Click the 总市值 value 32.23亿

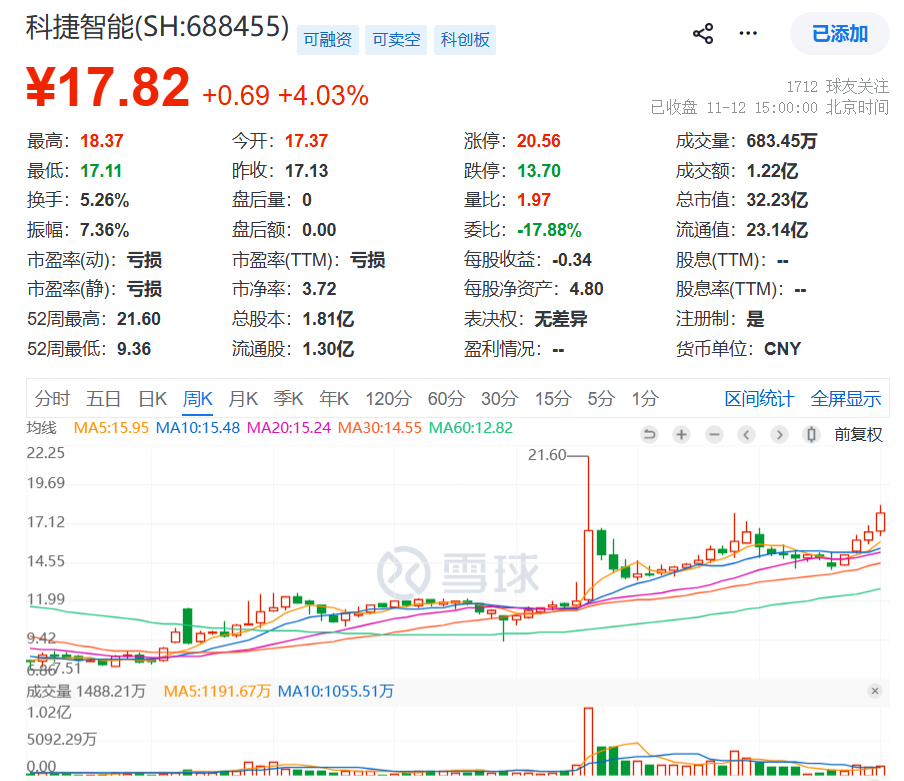[777, 199]
